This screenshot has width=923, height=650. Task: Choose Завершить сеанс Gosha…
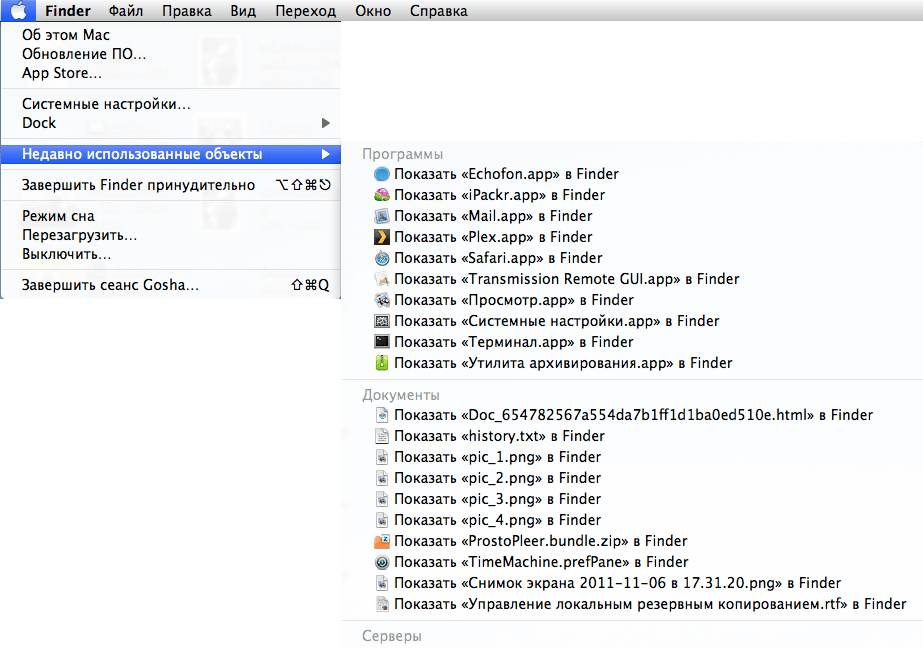[x=171, y=285]
